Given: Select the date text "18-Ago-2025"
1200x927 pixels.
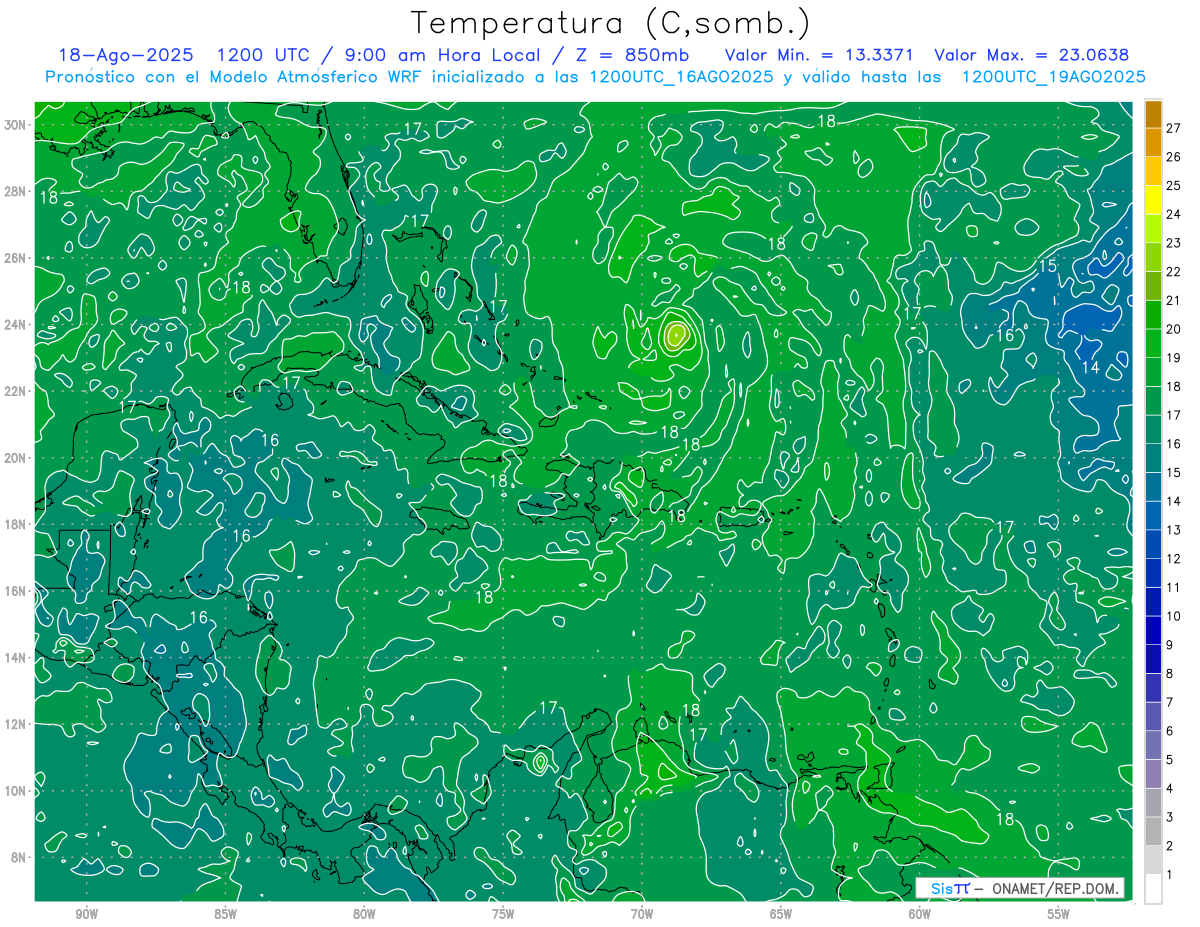Looking at the screenshot, I should tap(126, 56).
